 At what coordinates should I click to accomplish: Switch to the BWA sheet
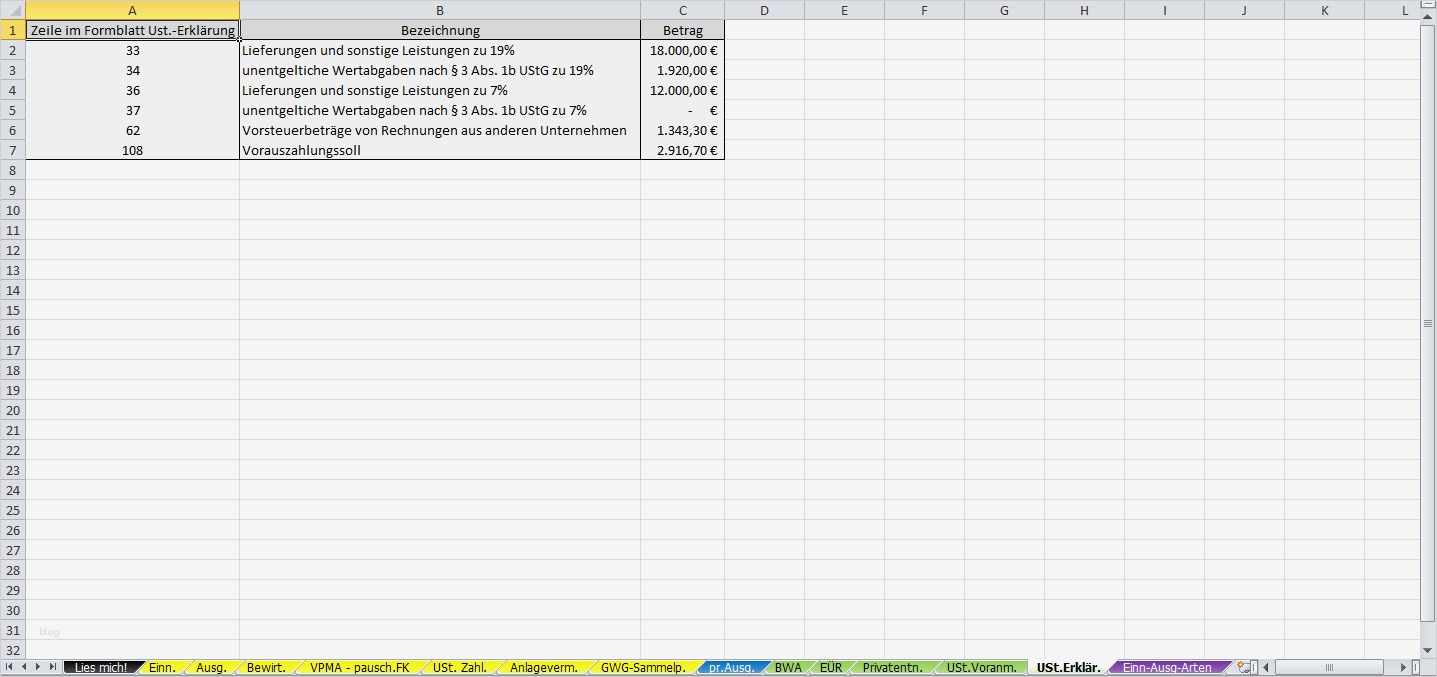(x=789, y=667)
